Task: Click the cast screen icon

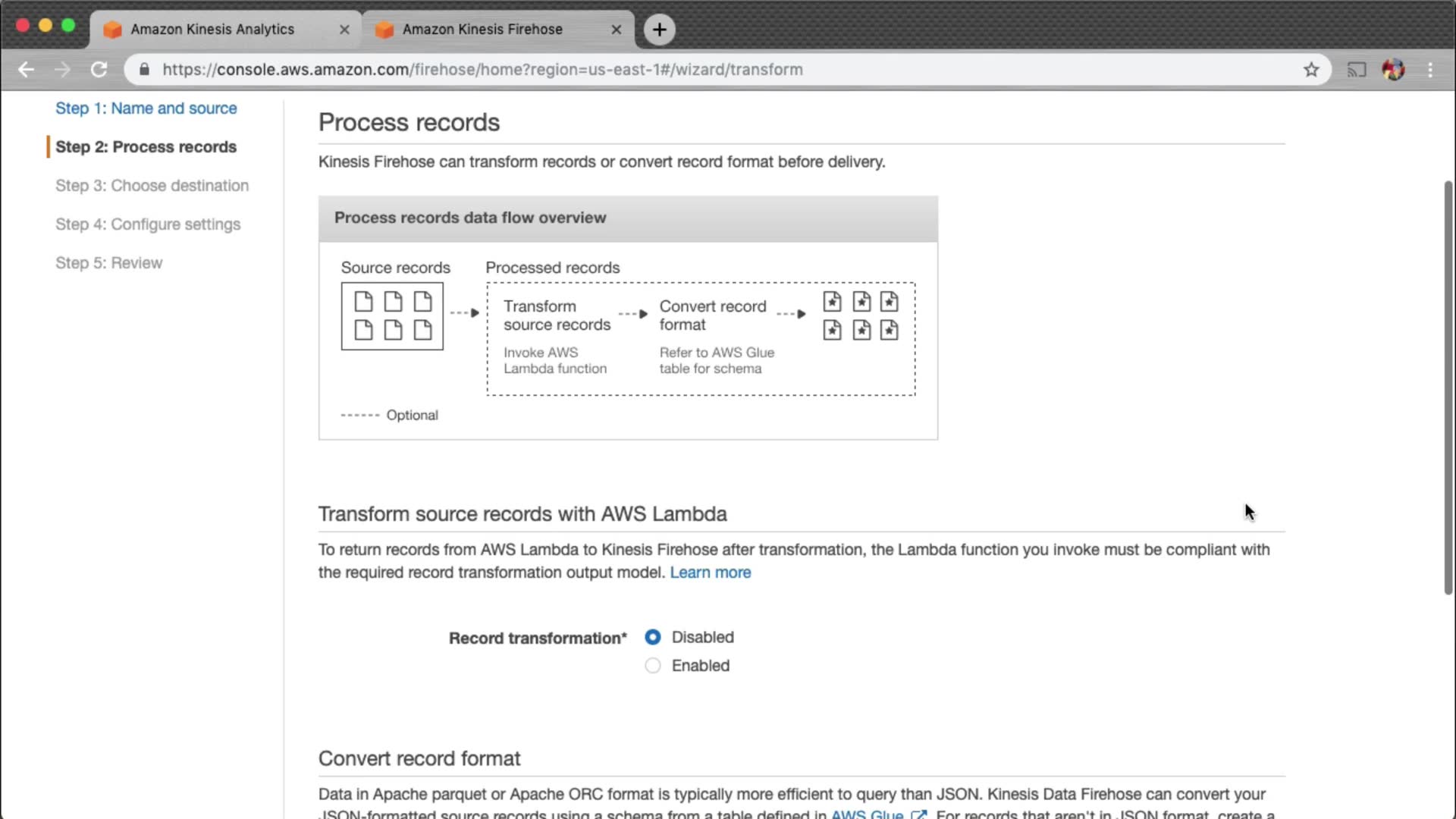Action: pos(1356,70)
